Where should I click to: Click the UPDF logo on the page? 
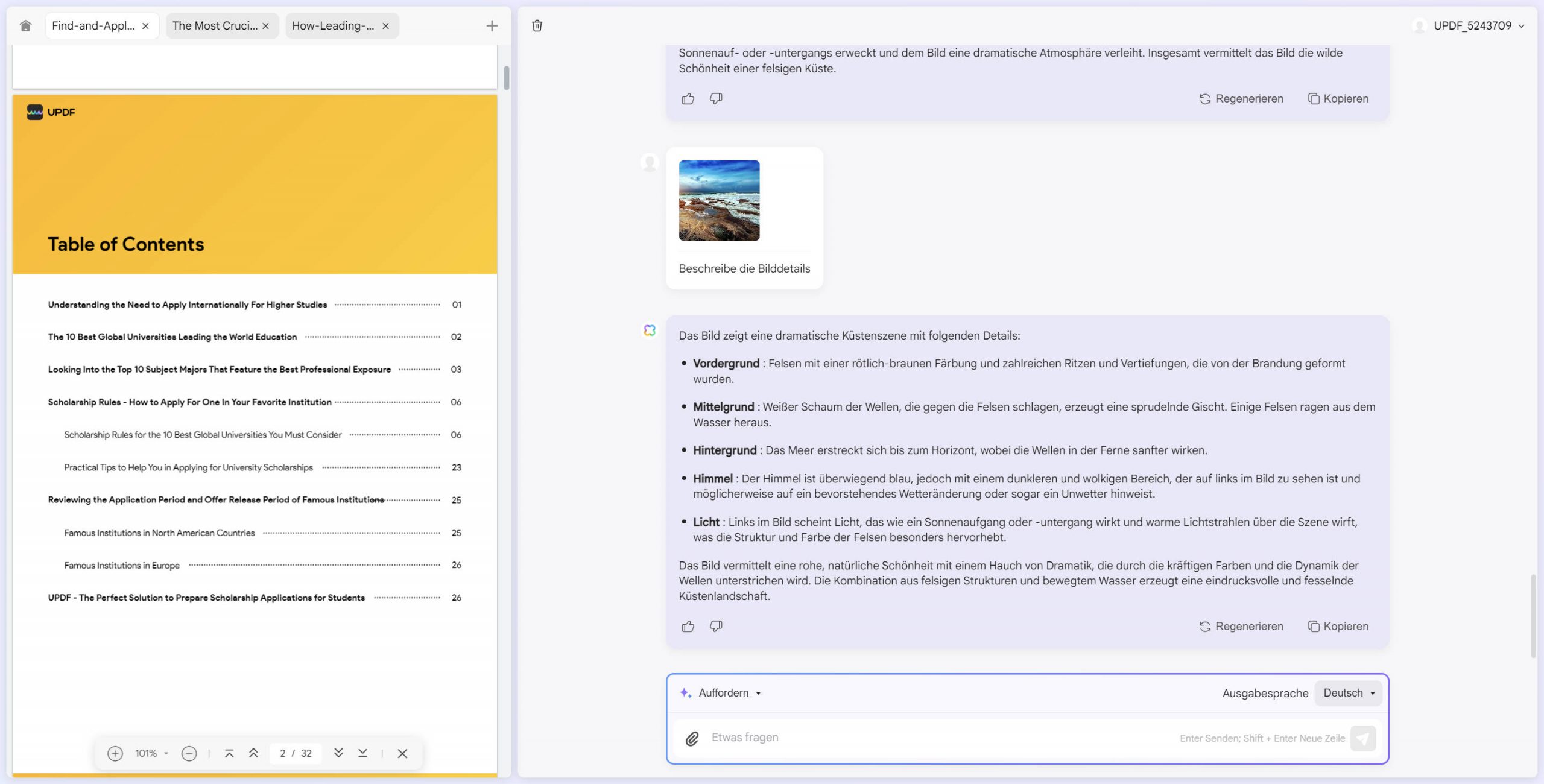click(51, 112)
